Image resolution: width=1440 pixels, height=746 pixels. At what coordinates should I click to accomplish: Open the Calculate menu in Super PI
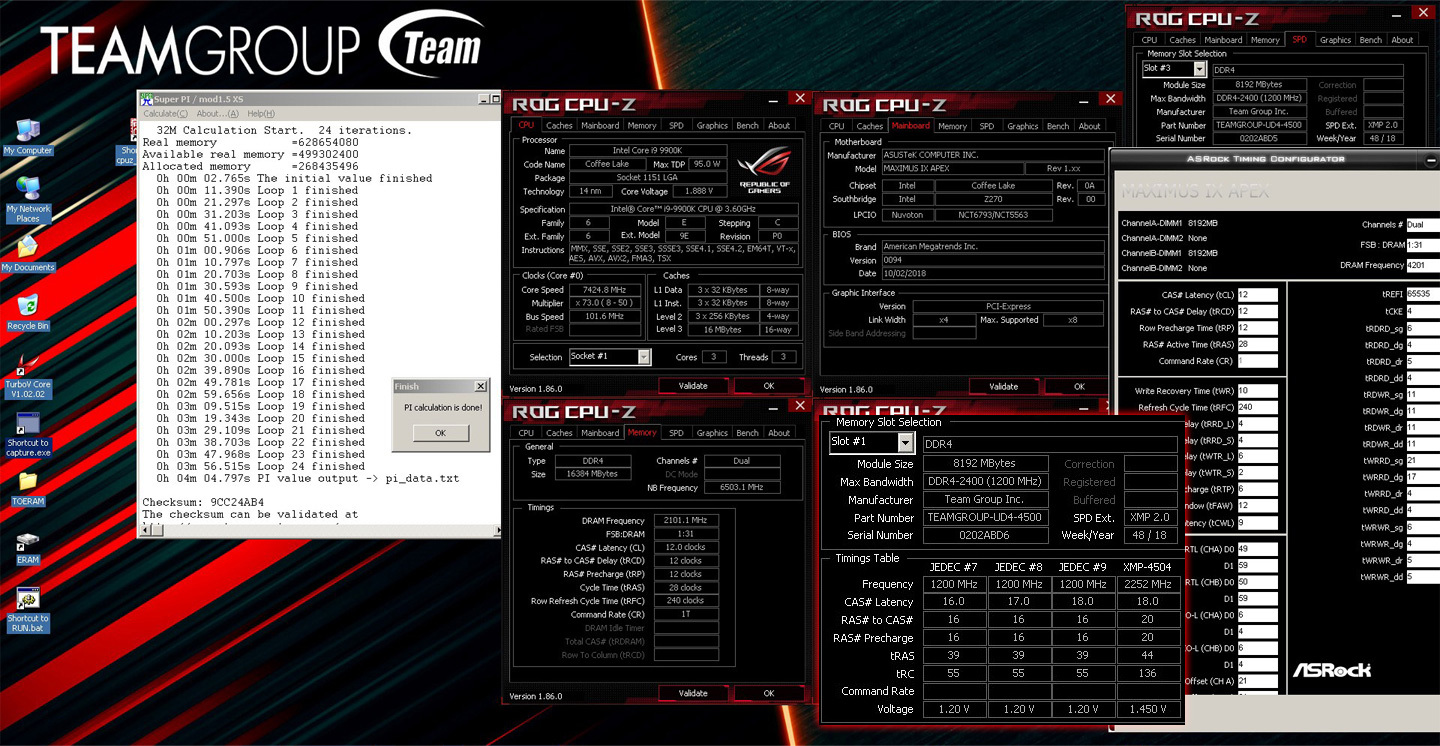coord(164,113)
